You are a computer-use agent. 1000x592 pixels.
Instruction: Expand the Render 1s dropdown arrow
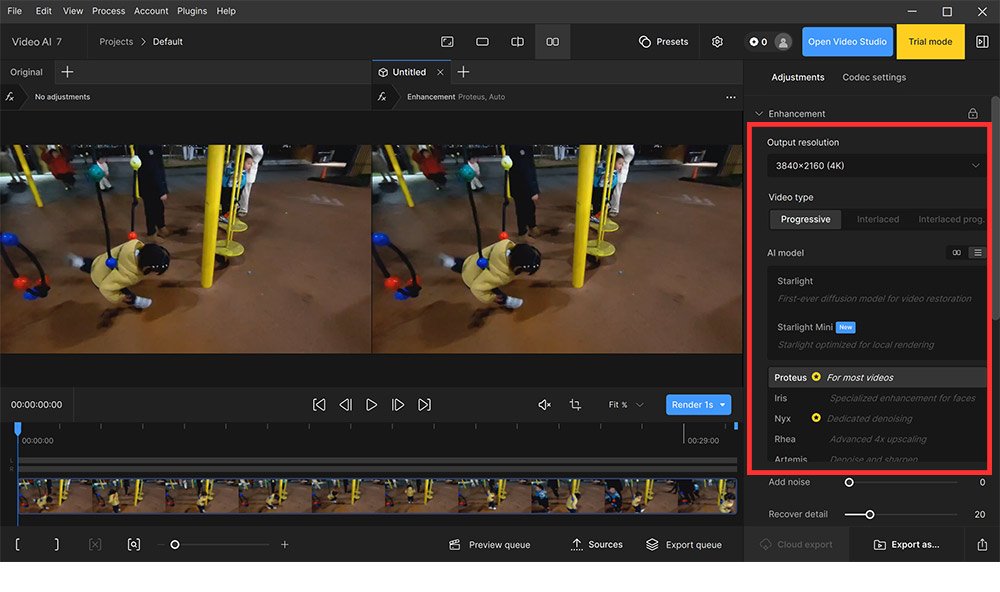[x=723, y=405]
